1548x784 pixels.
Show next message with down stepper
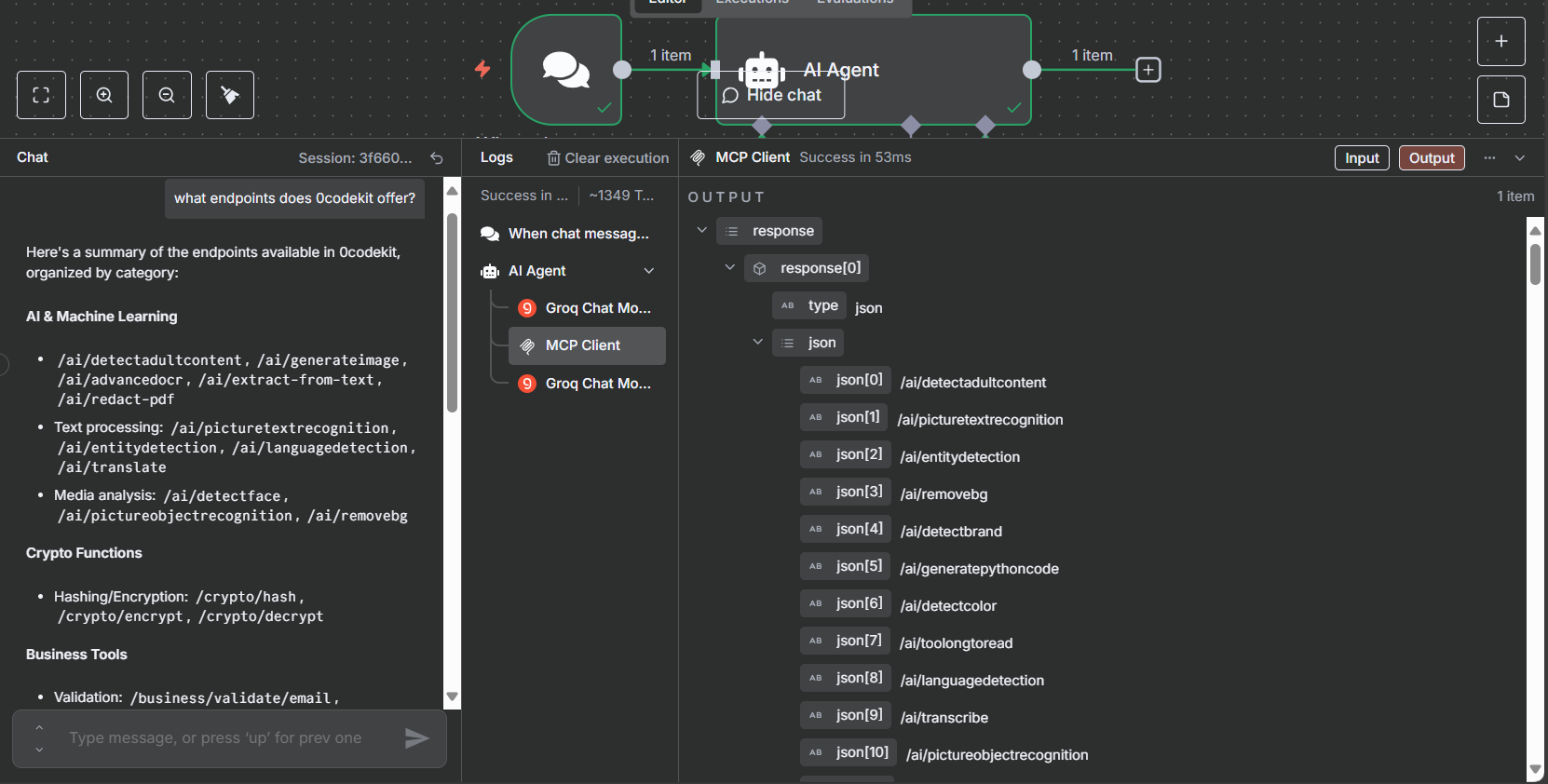[x=39, y=750]
